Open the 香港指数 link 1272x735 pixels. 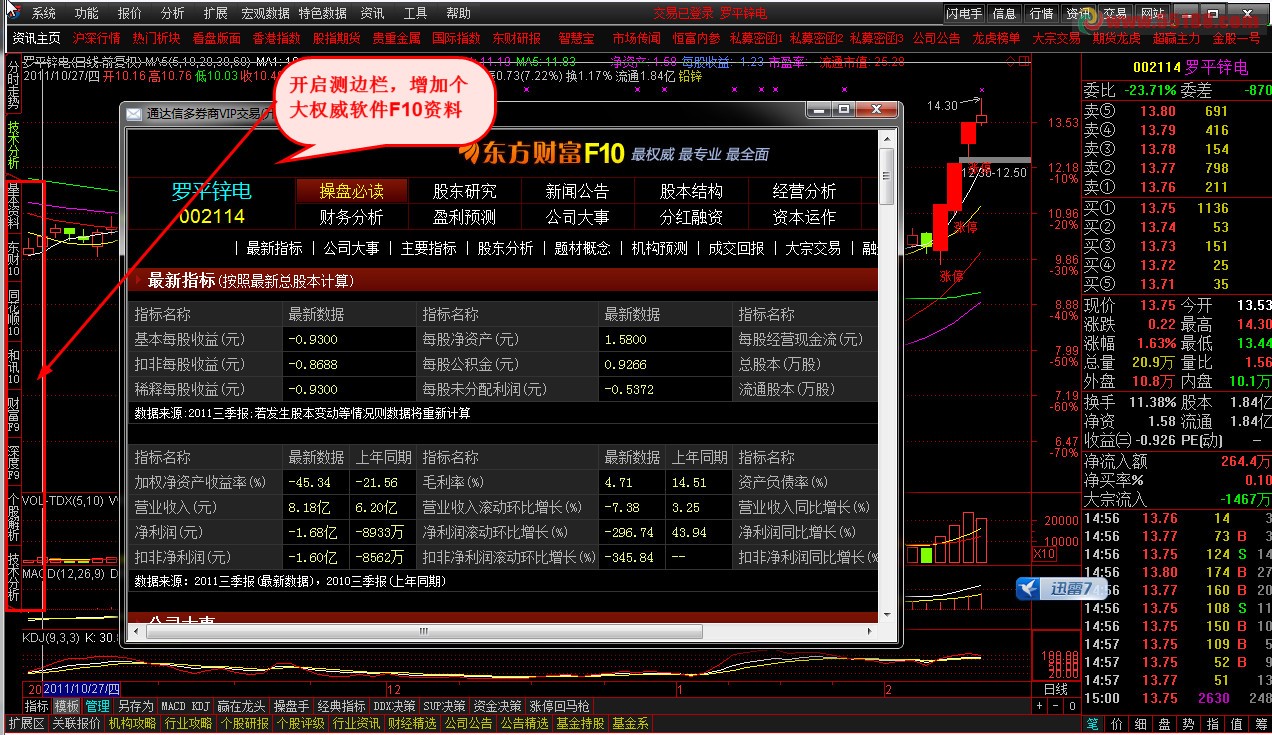point(276,38)
